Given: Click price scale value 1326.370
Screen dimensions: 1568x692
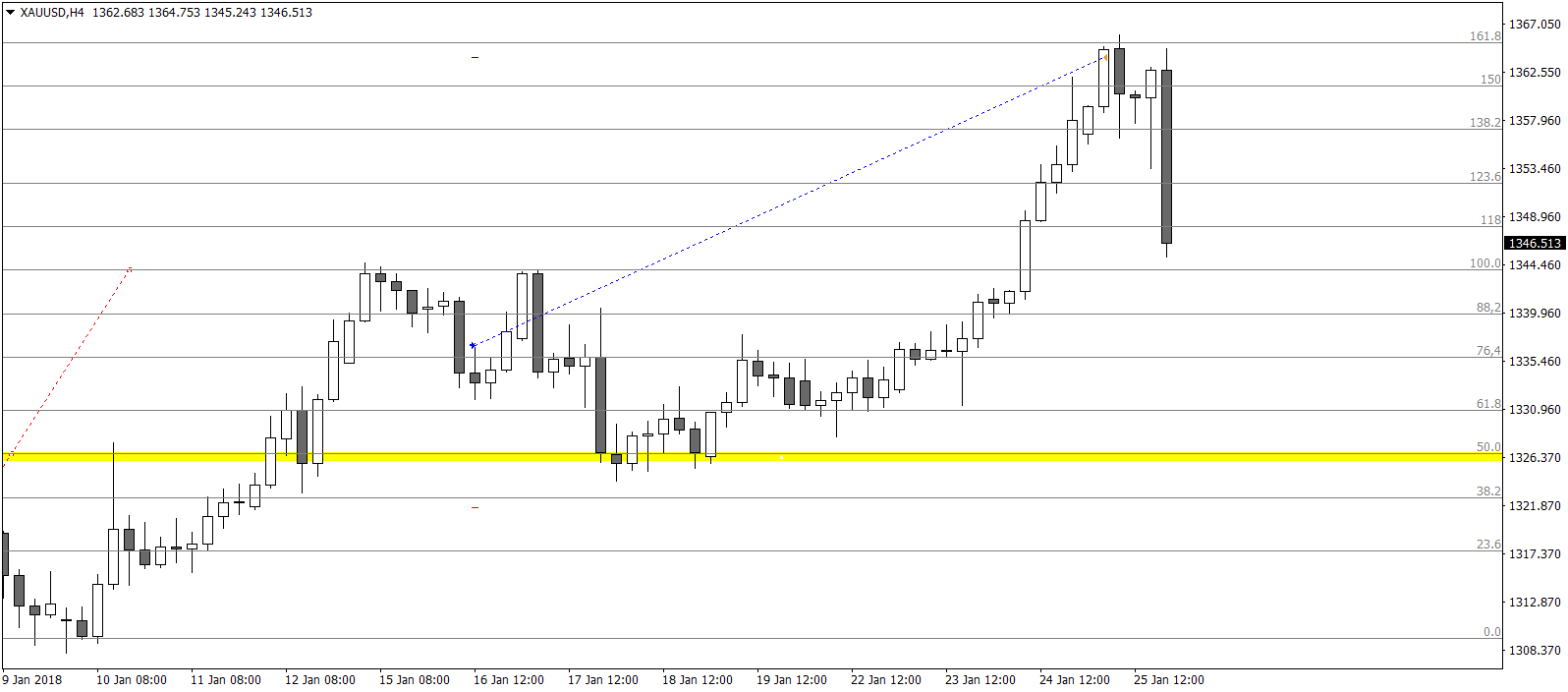Looking at the screenshot, I should [1535, 457].
